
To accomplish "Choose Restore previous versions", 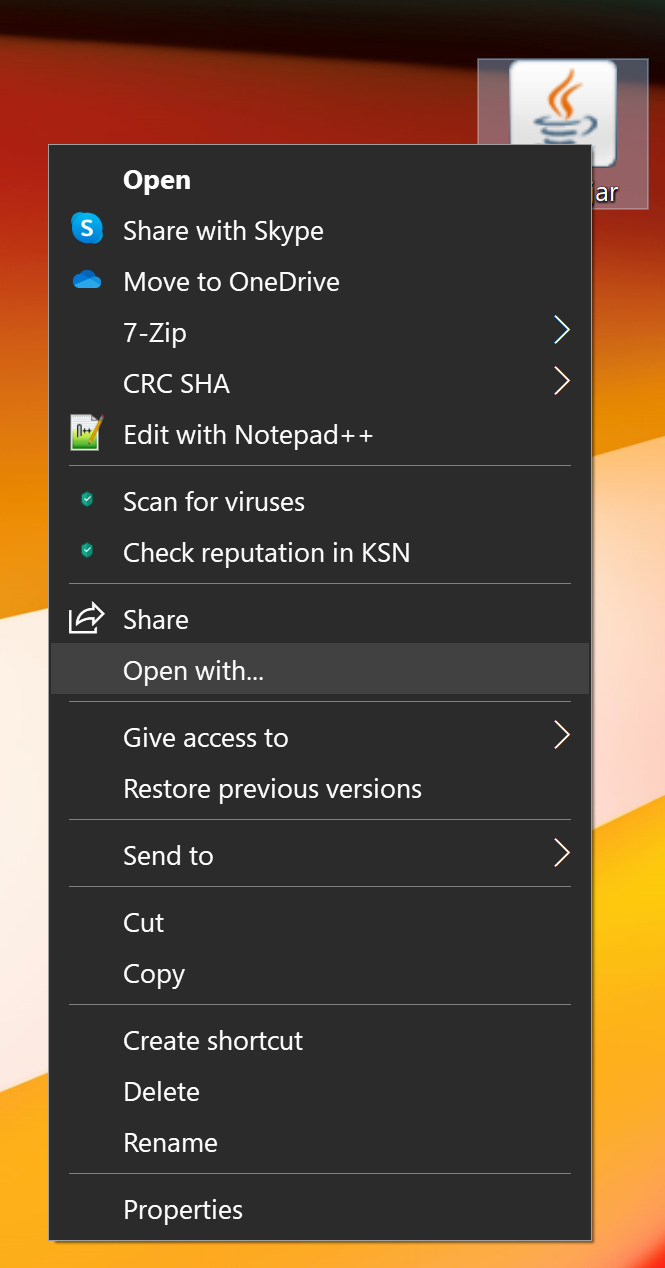I will click(x=320, y=789).
